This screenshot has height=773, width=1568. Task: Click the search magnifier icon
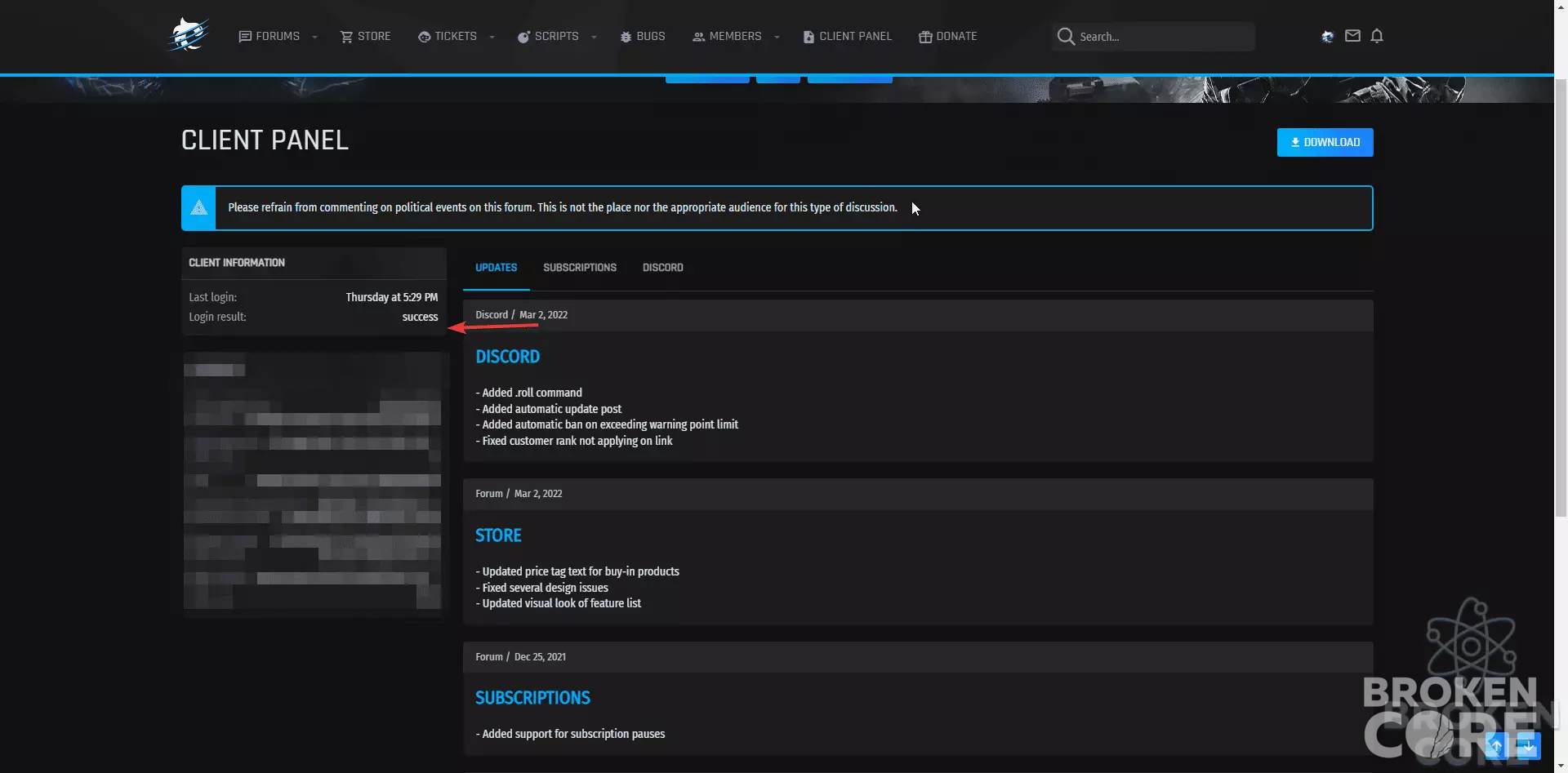pos(1066,36)
